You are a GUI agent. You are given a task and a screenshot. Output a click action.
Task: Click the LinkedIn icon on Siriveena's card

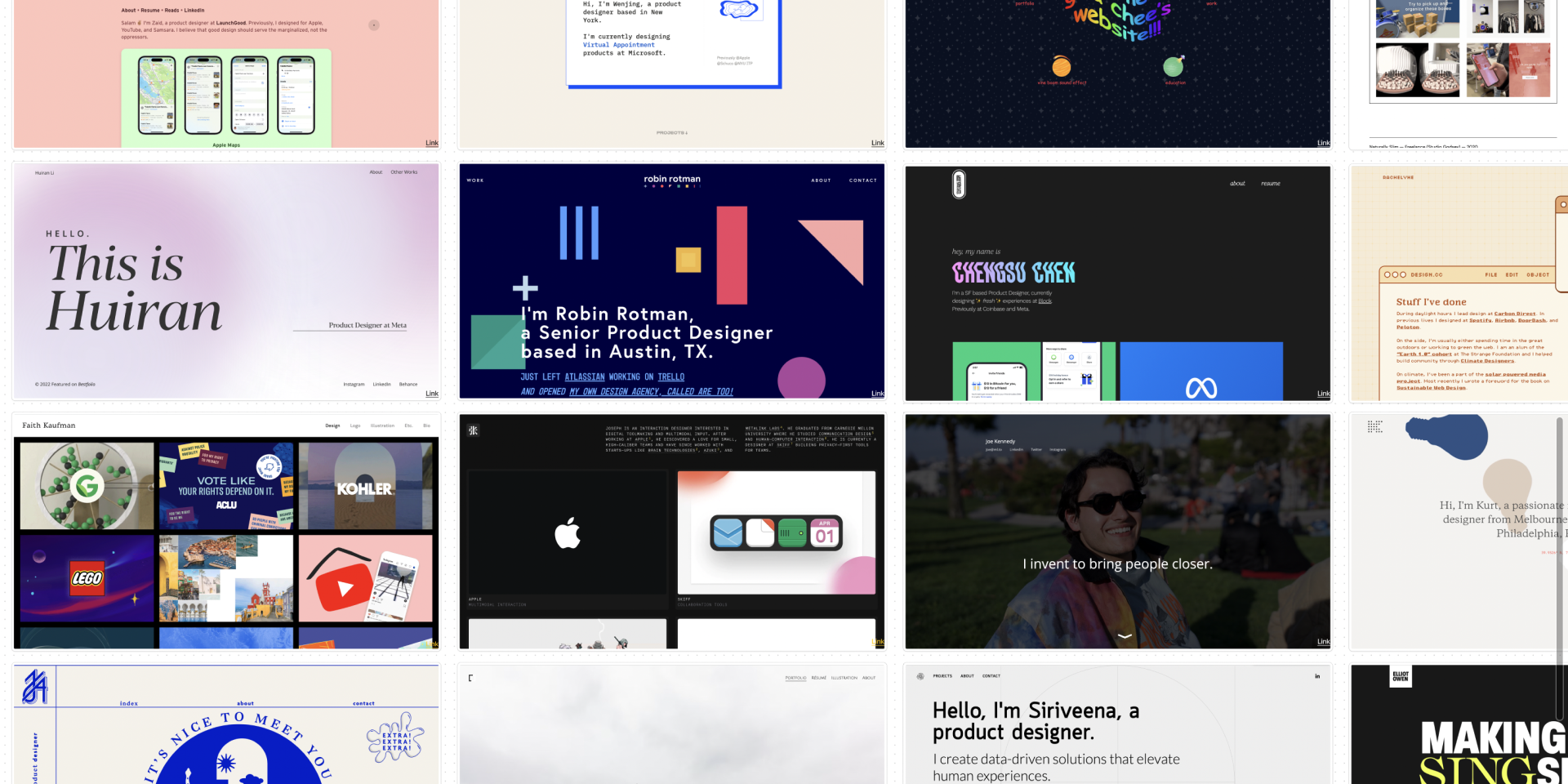point(1317,676)
